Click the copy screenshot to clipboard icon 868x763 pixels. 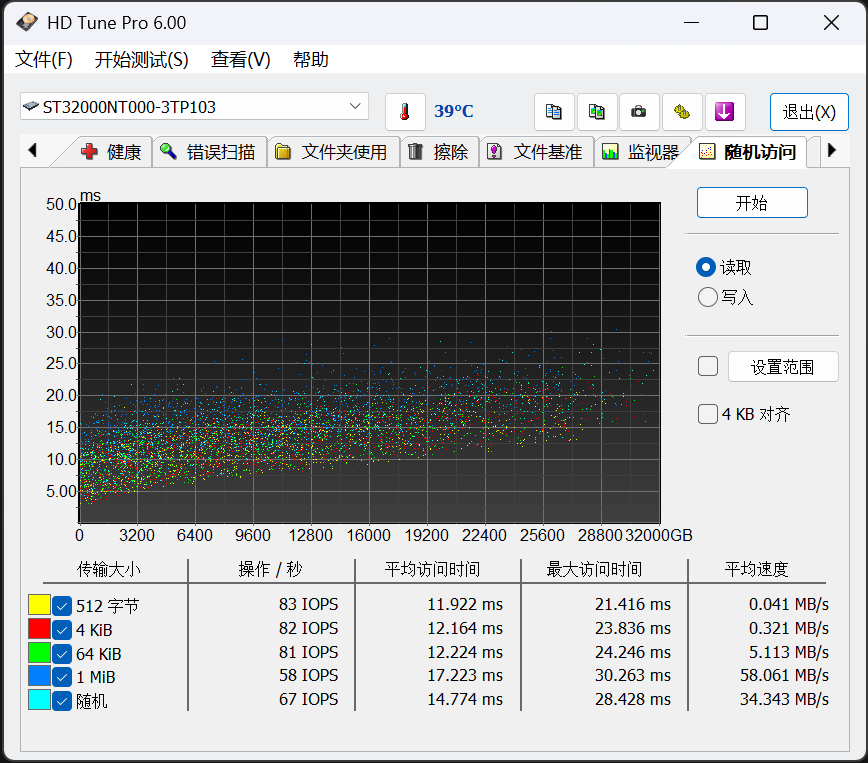(597, 111)
